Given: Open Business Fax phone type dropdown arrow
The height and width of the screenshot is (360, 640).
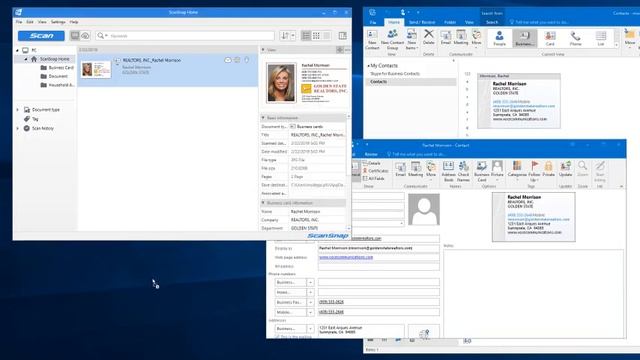Looking at the screenshot, I should pos(310,302).
